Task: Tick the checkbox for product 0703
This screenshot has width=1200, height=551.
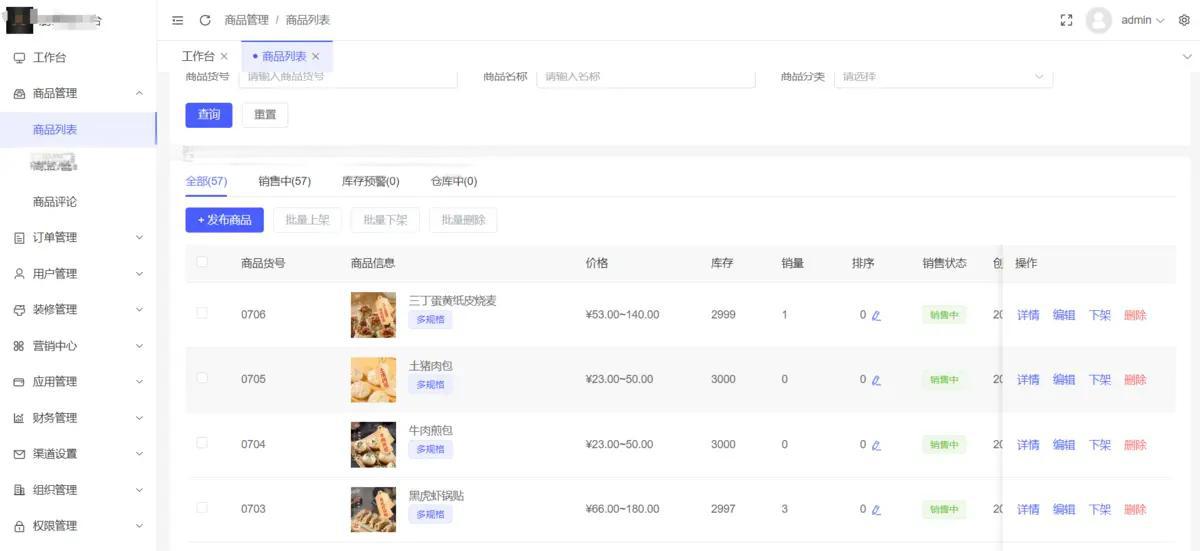Action: click(x=202, y=508)
